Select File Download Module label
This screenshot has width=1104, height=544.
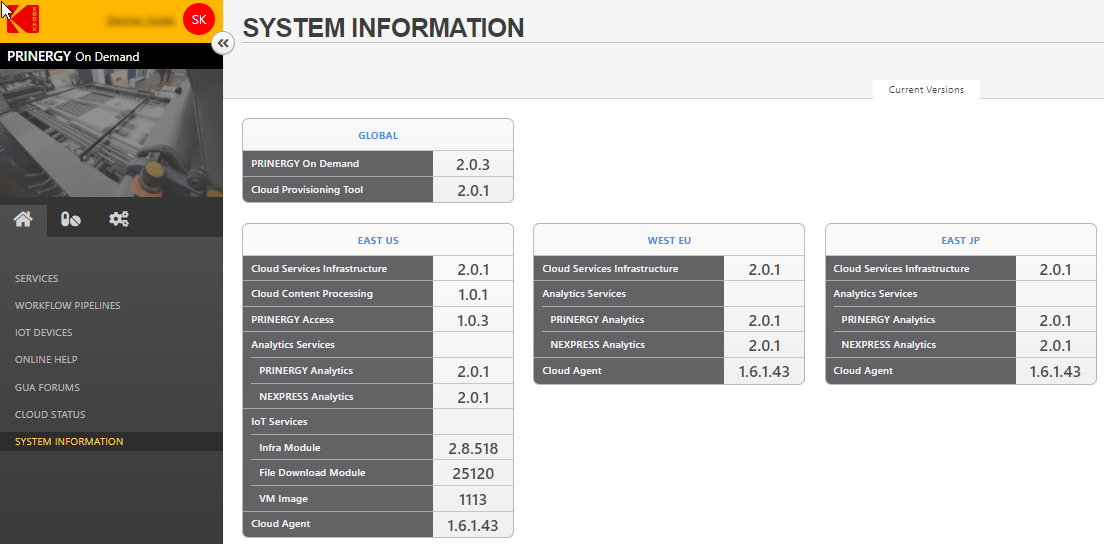[x=312, y=473]
